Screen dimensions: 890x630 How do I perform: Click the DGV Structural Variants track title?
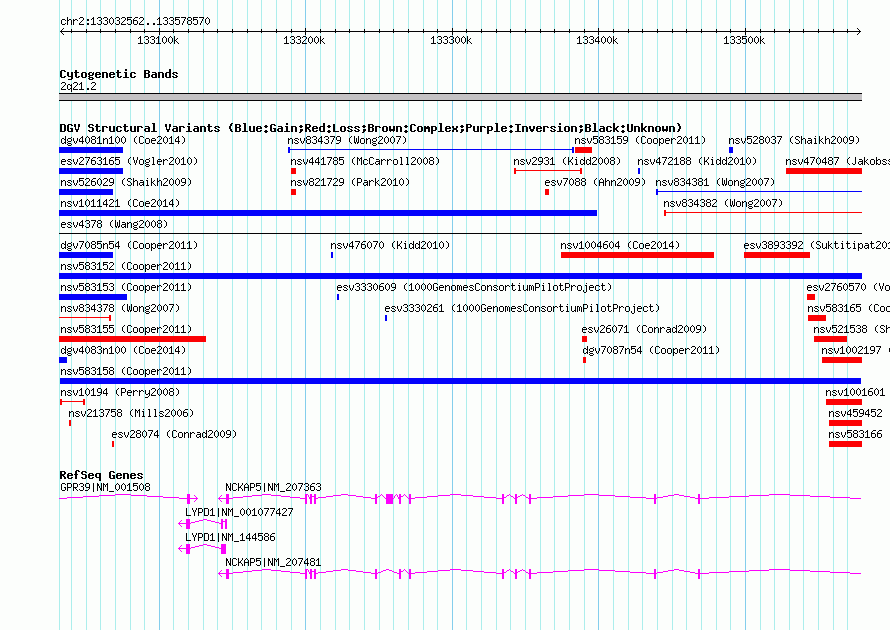pyautogui.click(x=370, y=128)
